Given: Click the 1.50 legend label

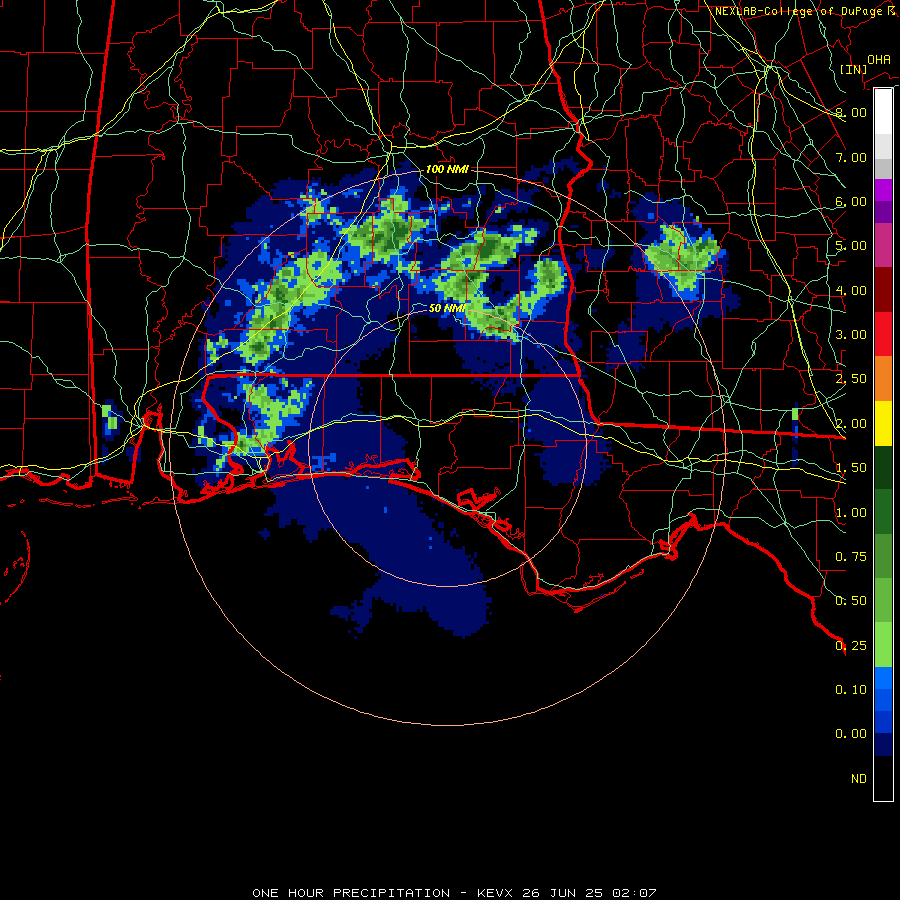Looking at the screenshot, I should [851, 468].
